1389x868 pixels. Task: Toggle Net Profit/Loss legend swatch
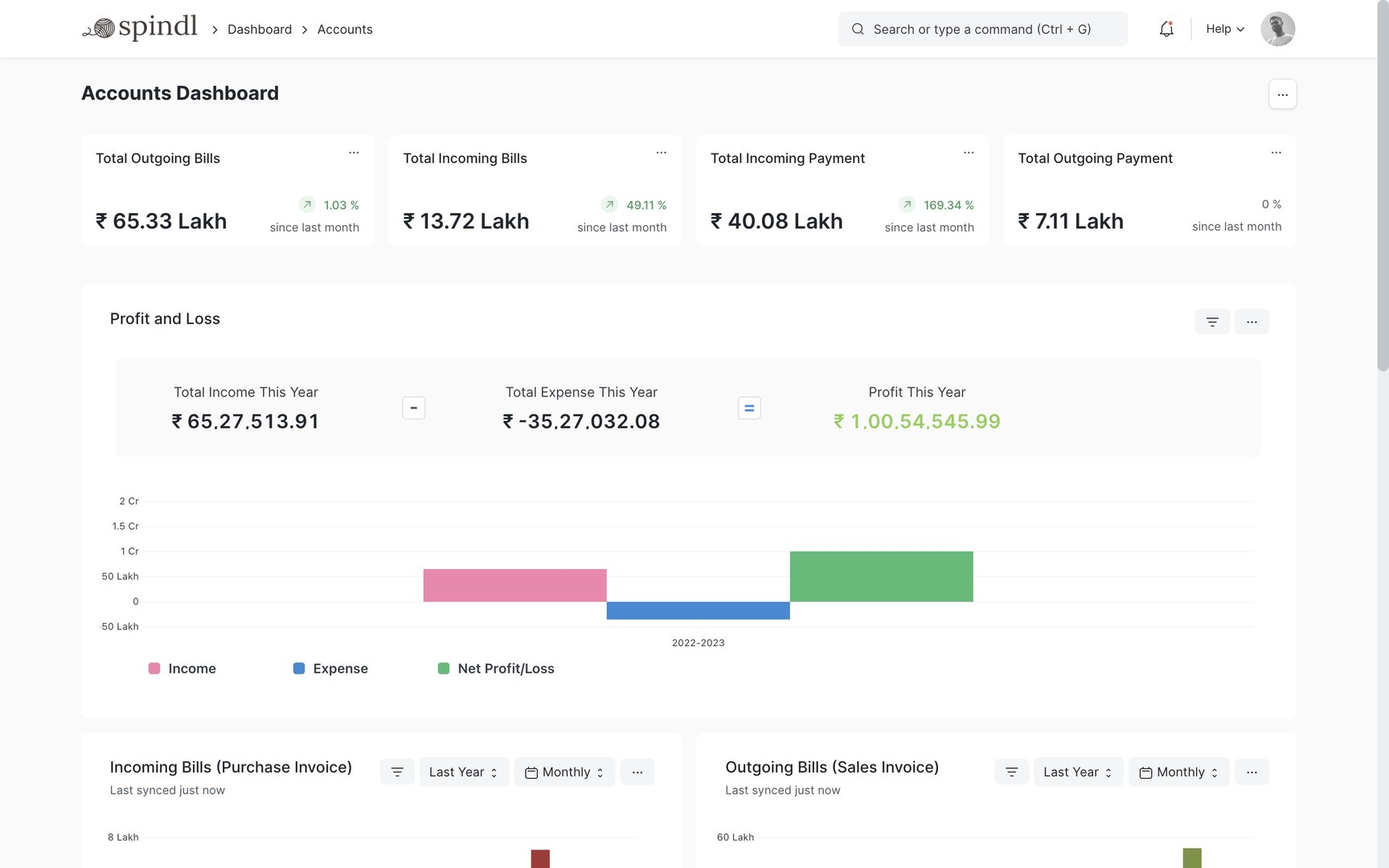444,669
